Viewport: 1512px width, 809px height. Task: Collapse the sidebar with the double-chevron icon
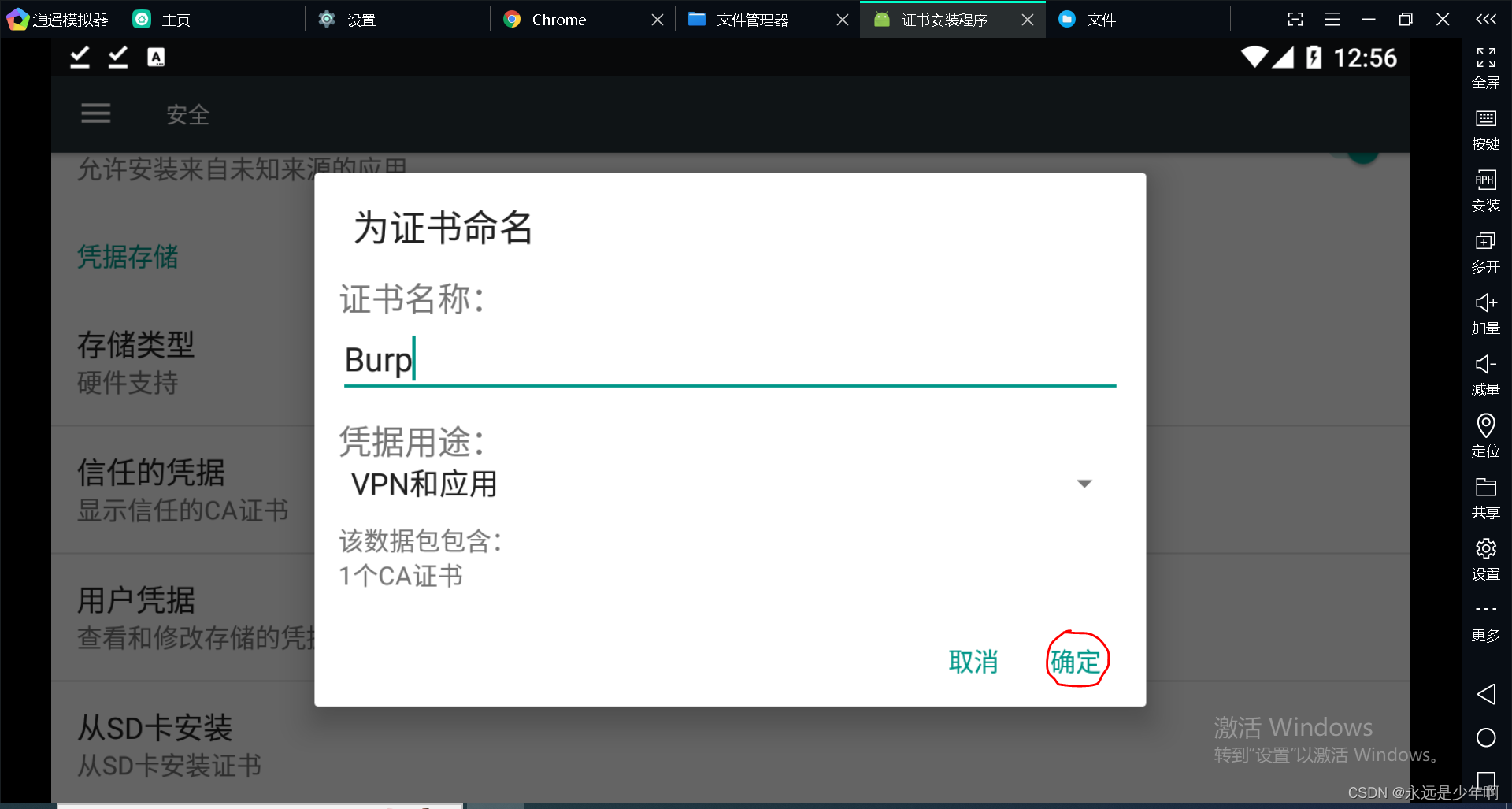click(1486, 19)
